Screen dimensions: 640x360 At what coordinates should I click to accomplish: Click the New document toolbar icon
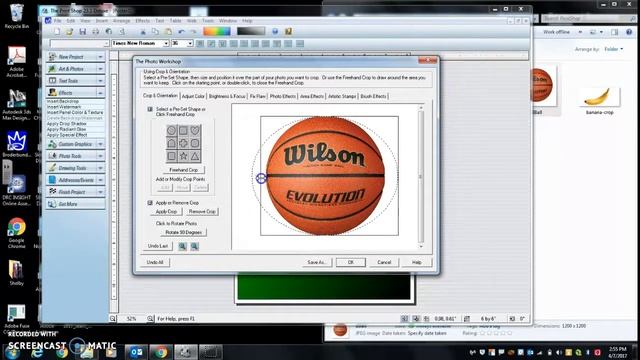pyautogui.click(x=57, y=31)
